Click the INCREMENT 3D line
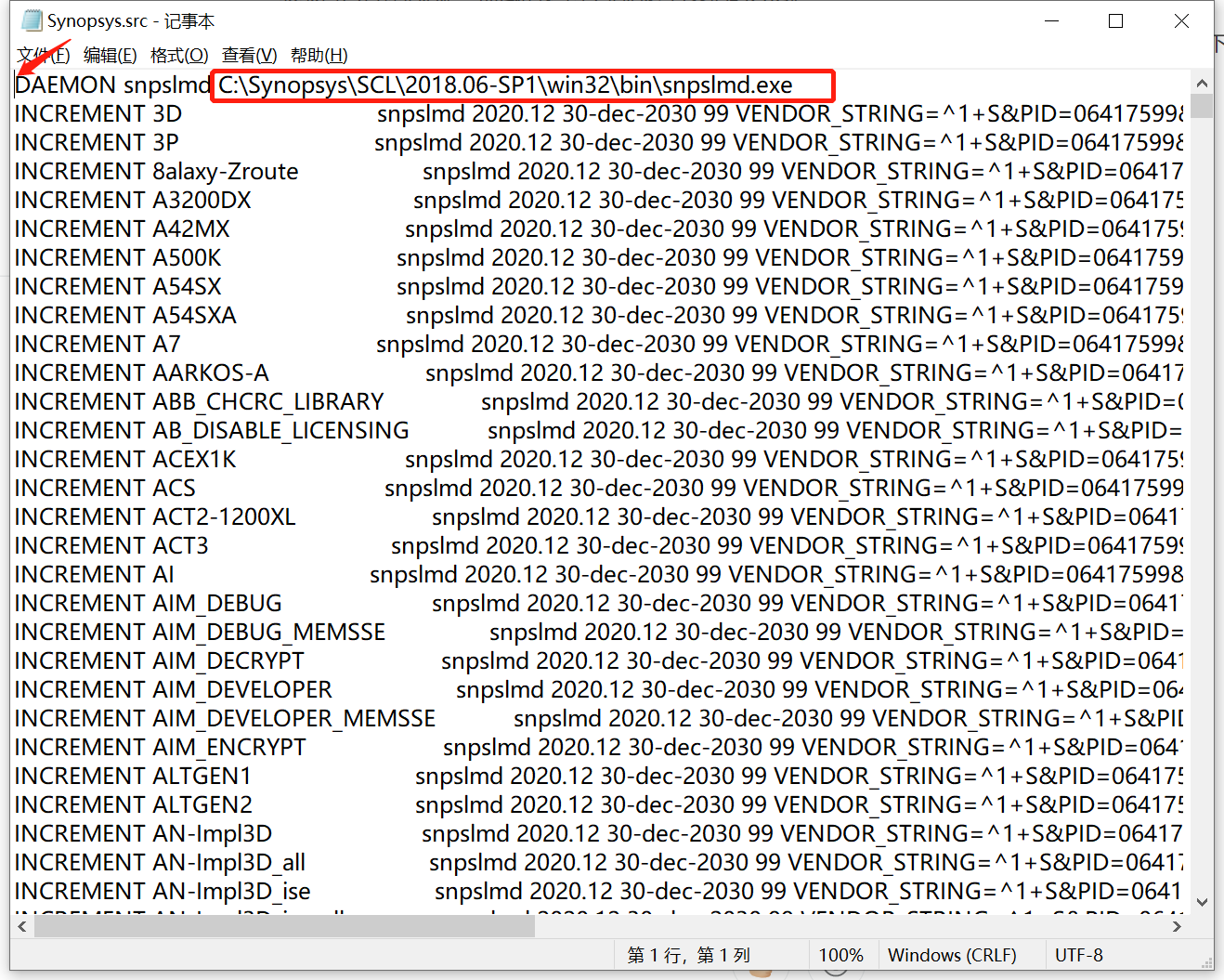The height and width of the screenshot is (980, 1224). coord(599,114)
